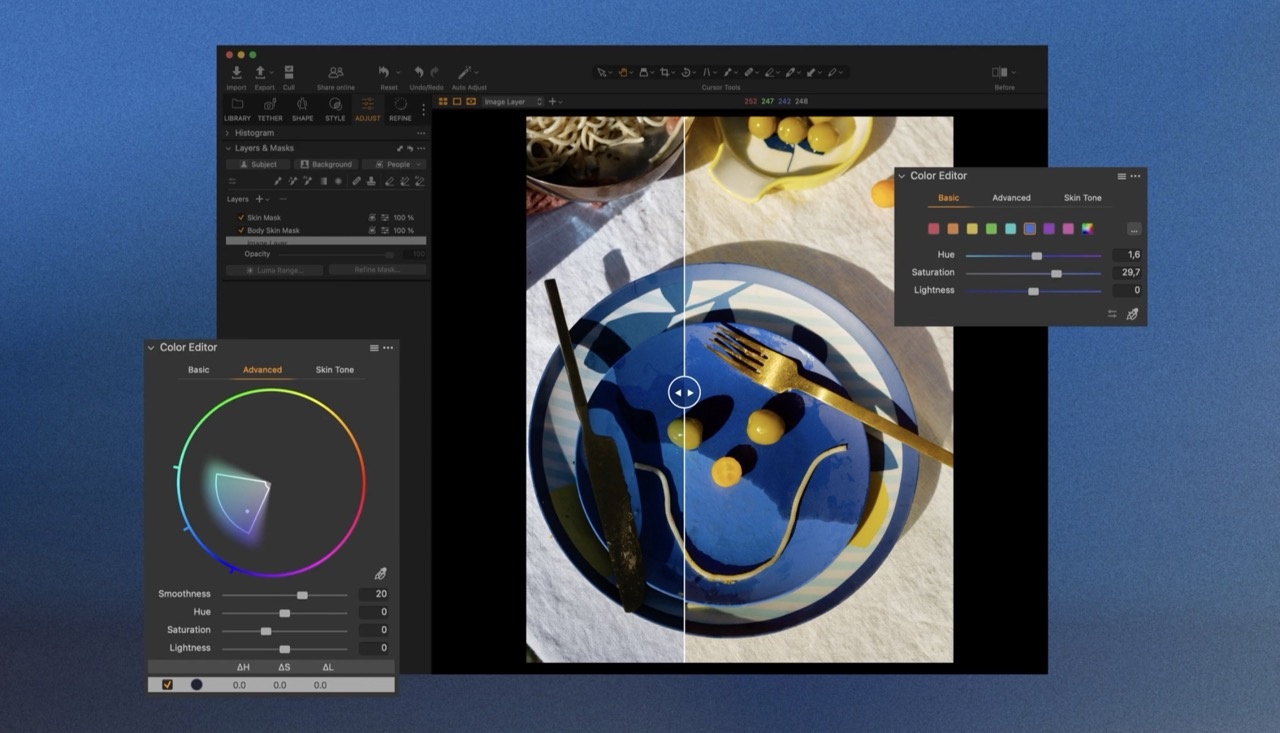Viewport: 1280px width, 733px height.
Task: Expand the Histogram panel
Action: coord(227,133)
